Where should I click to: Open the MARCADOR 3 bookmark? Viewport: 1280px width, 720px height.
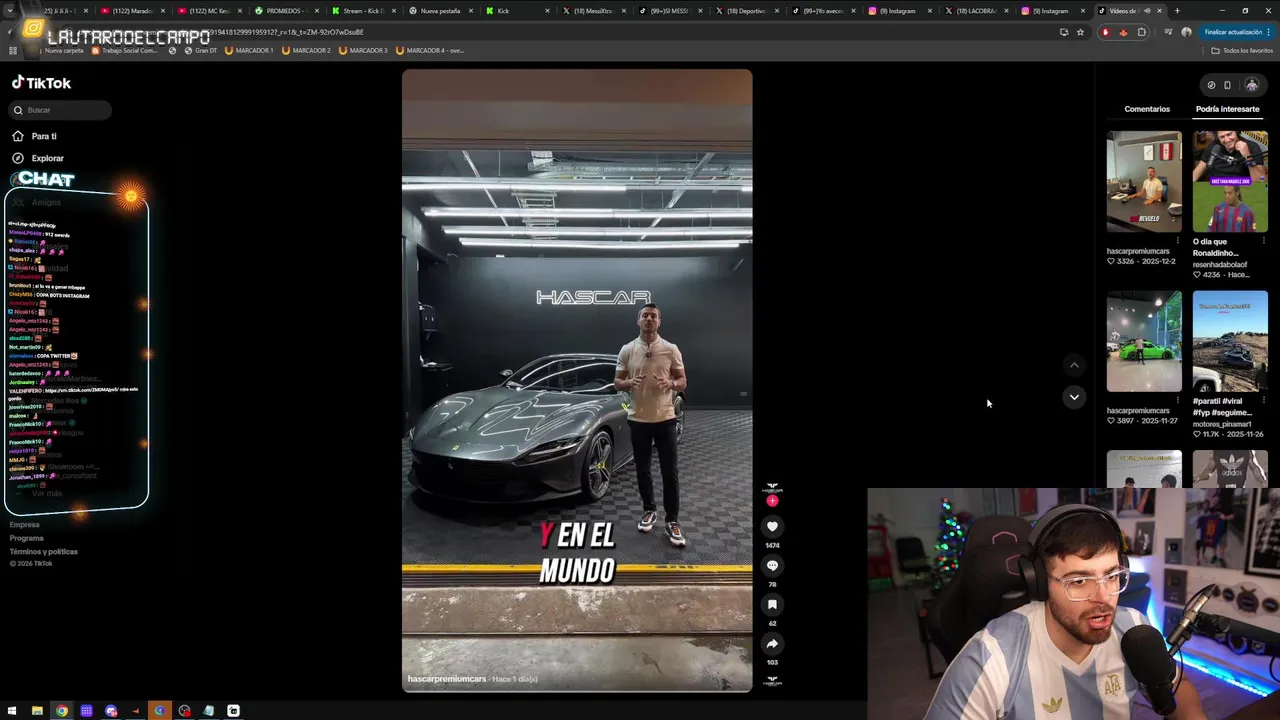[x=363, y=50]
